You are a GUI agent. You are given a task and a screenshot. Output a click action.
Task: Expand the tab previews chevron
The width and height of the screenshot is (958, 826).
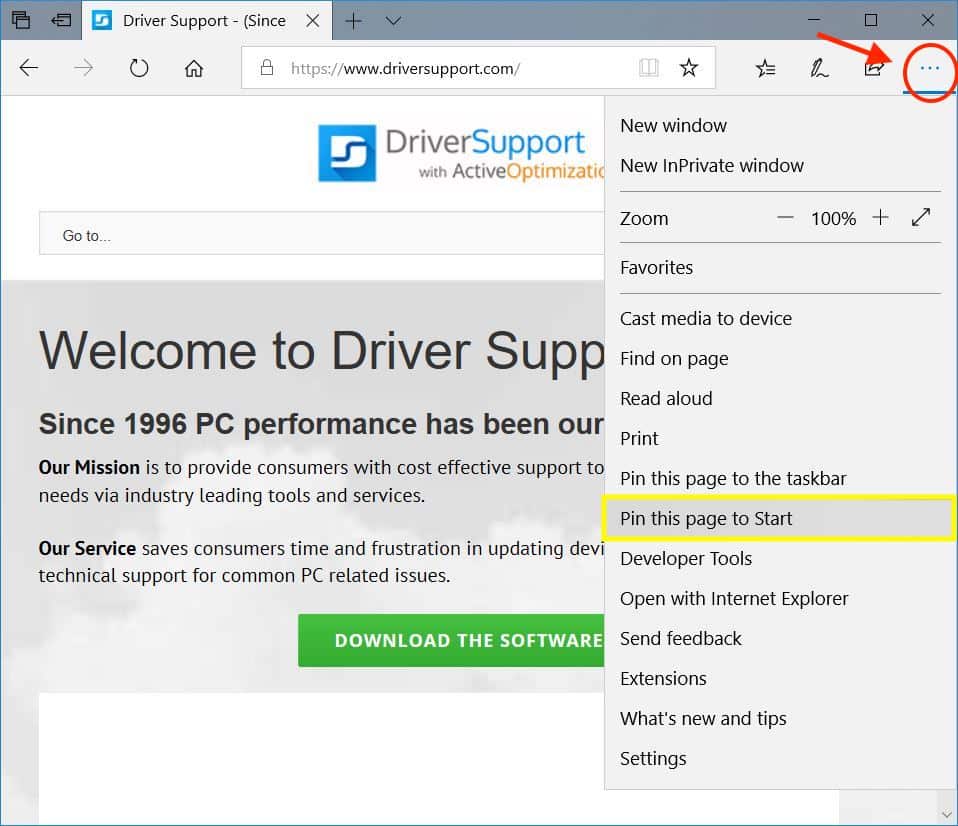(x=393, y=20)
